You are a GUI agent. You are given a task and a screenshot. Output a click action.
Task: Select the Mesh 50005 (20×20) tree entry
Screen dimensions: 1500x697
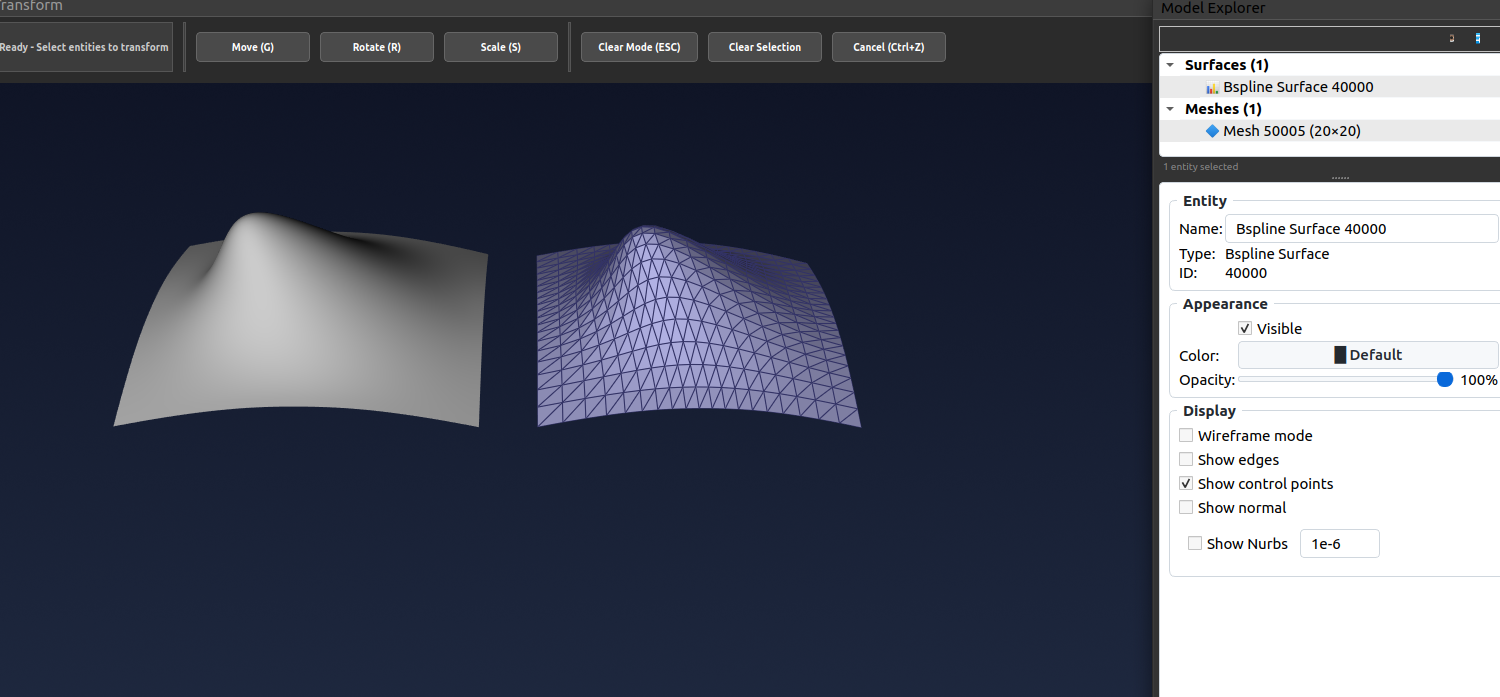[1293, 131]
